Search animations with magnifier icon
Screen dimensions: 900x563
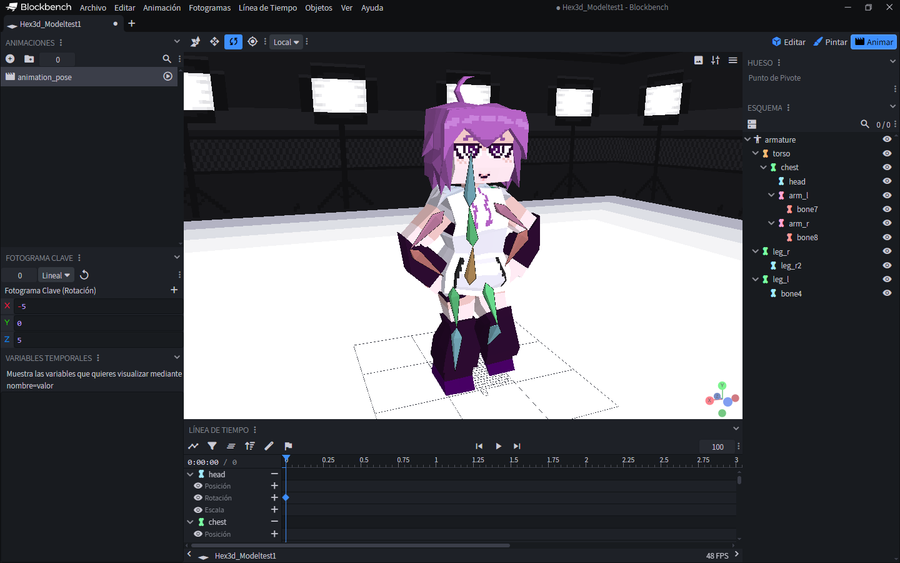point(166,59)
